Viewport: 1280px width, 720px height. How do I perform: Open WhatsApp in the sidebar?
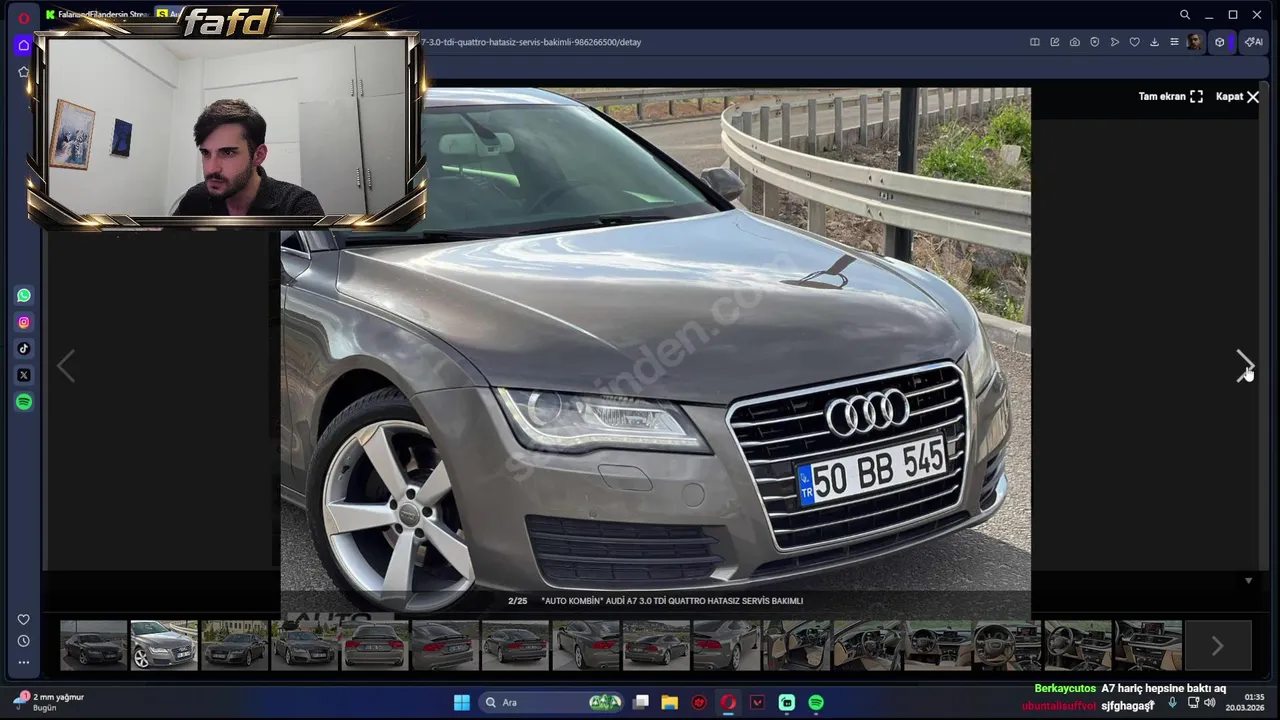(x=24, y=295)
